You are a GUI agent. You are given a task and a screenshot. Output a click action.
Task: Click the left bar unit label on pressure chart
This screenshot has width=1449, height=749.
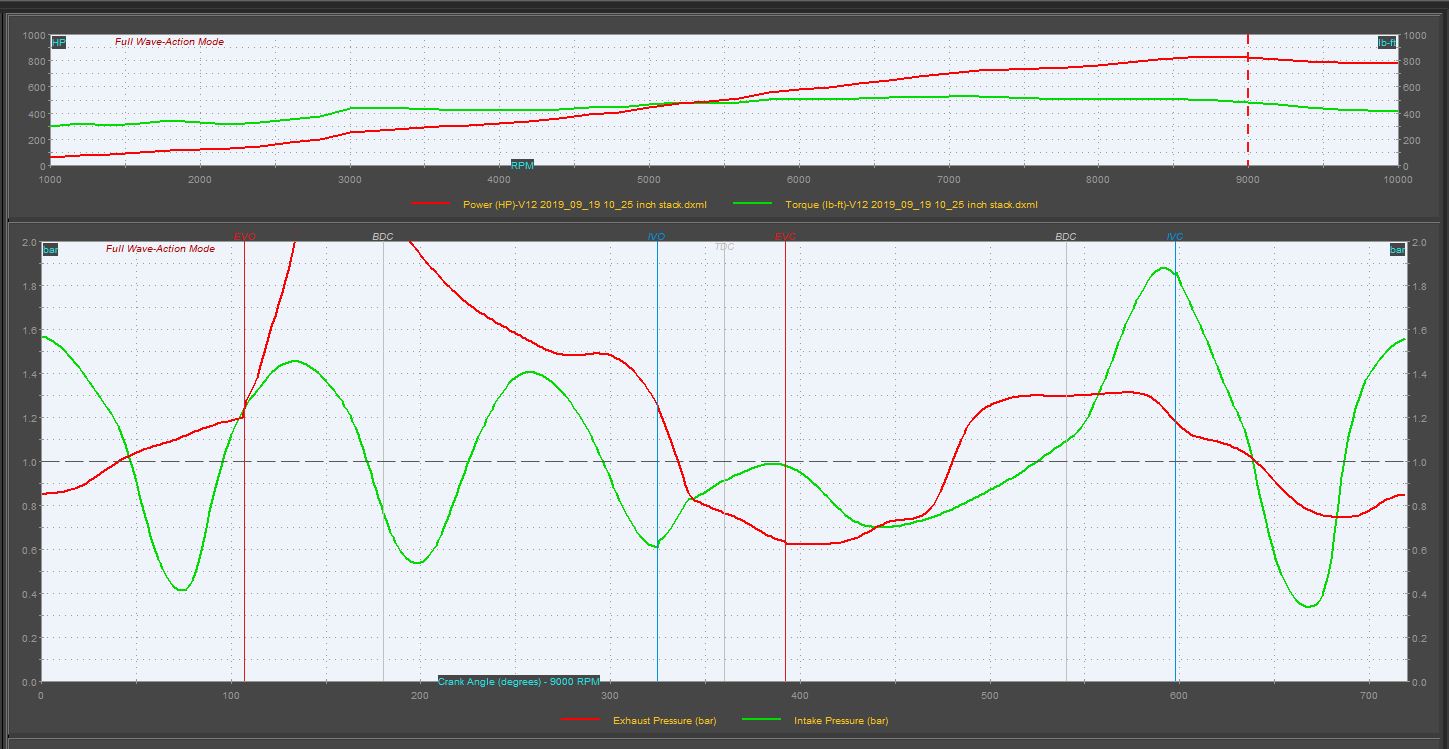click(50, 249)
